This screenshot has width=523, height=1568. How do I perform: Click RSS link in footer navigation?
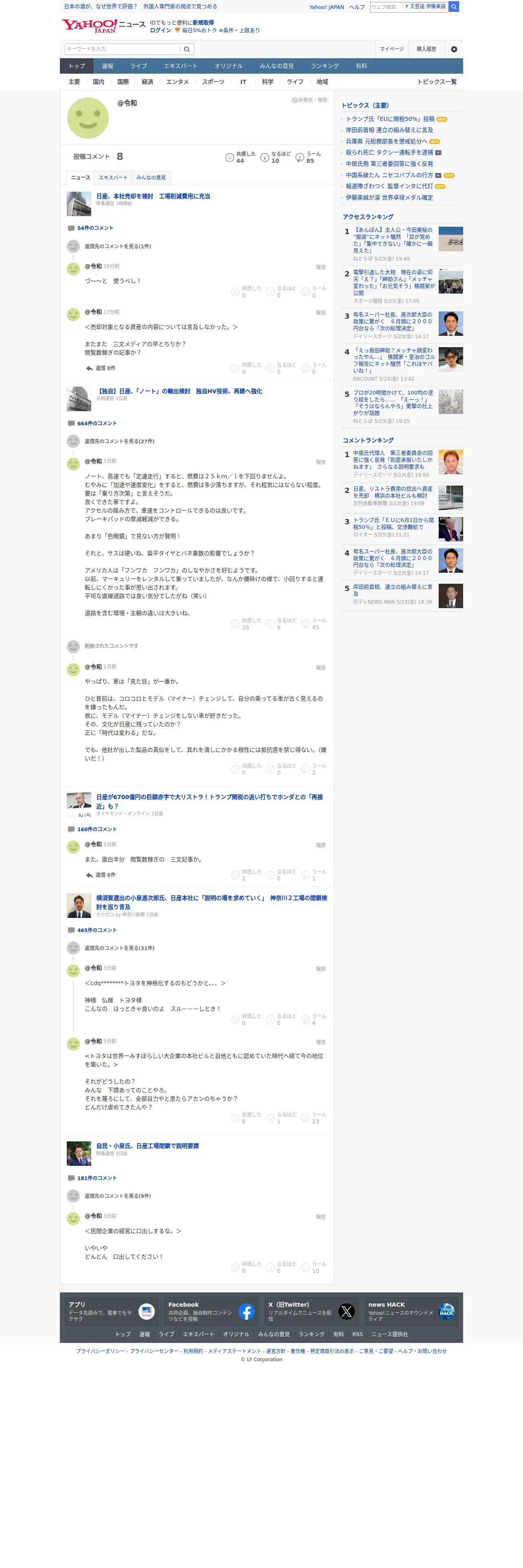pos(357,1334)
